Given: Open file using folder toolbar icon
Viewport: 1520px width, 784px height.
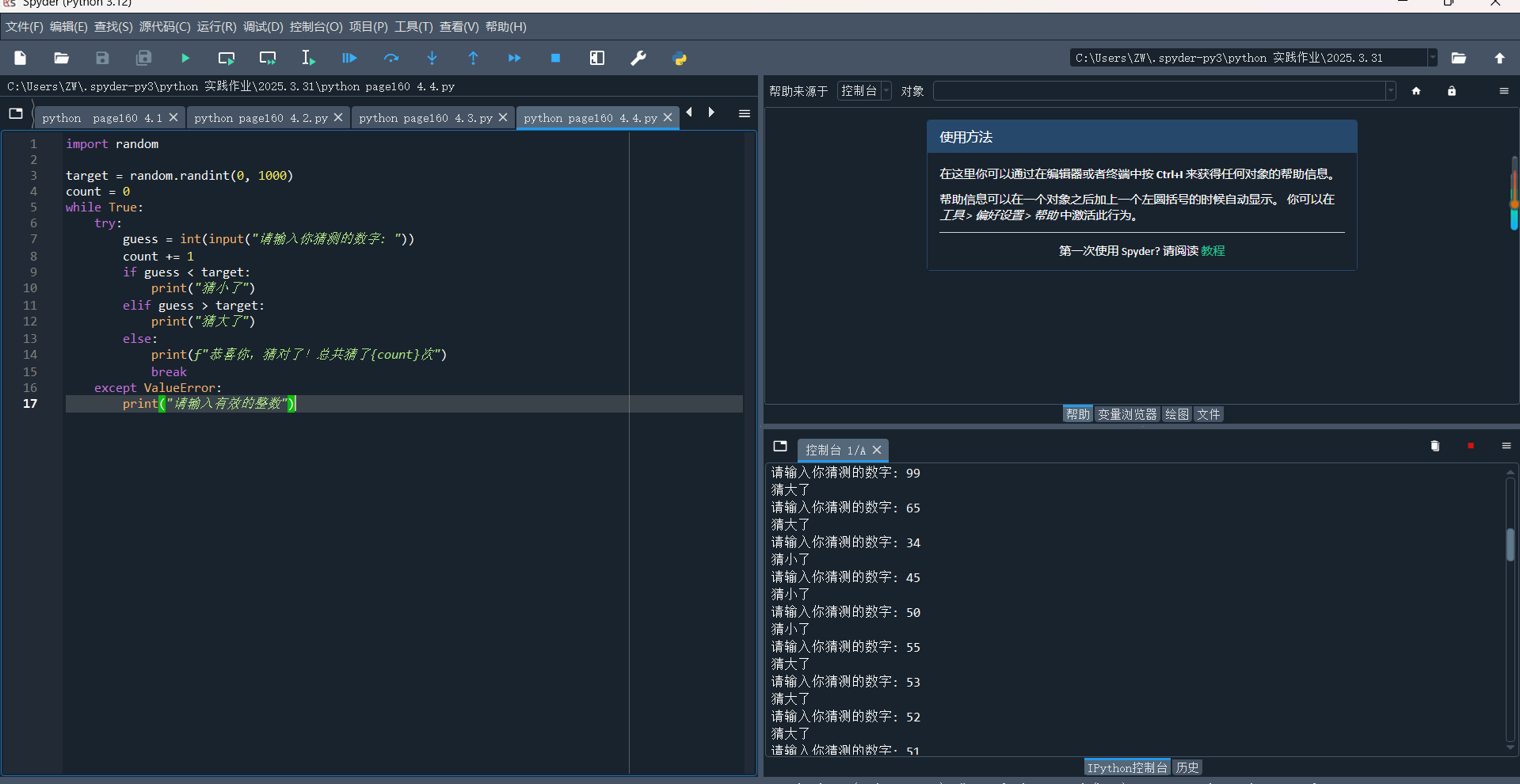Looking at the screenshot, I should pos(61,58).
